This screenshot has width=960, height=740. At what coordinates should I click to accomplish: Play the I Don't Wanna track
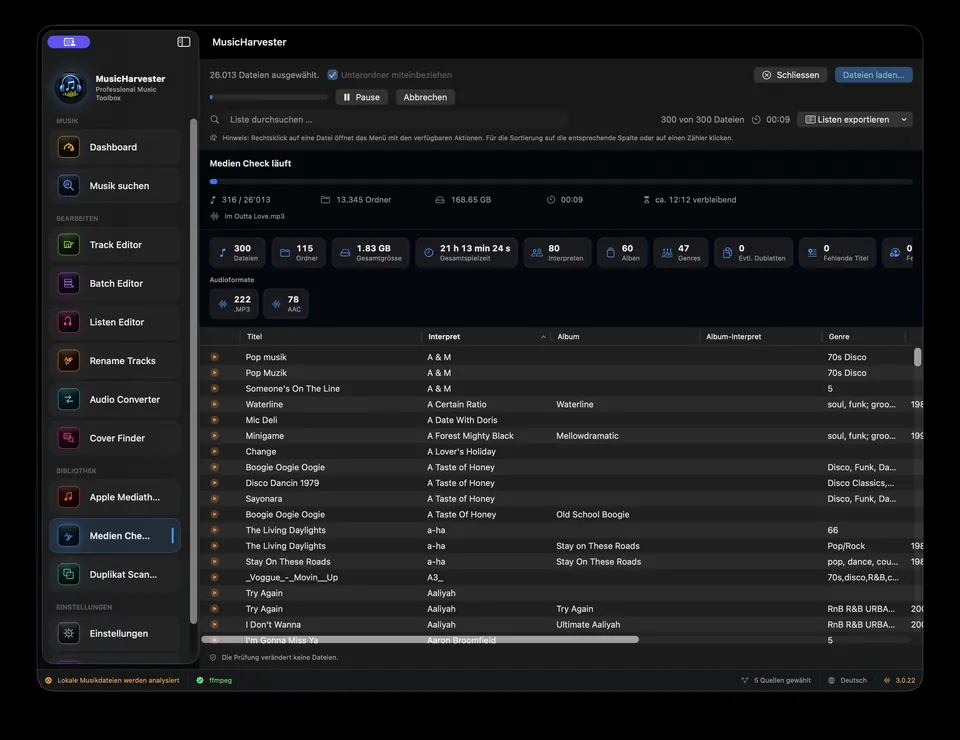click(214, 624)
